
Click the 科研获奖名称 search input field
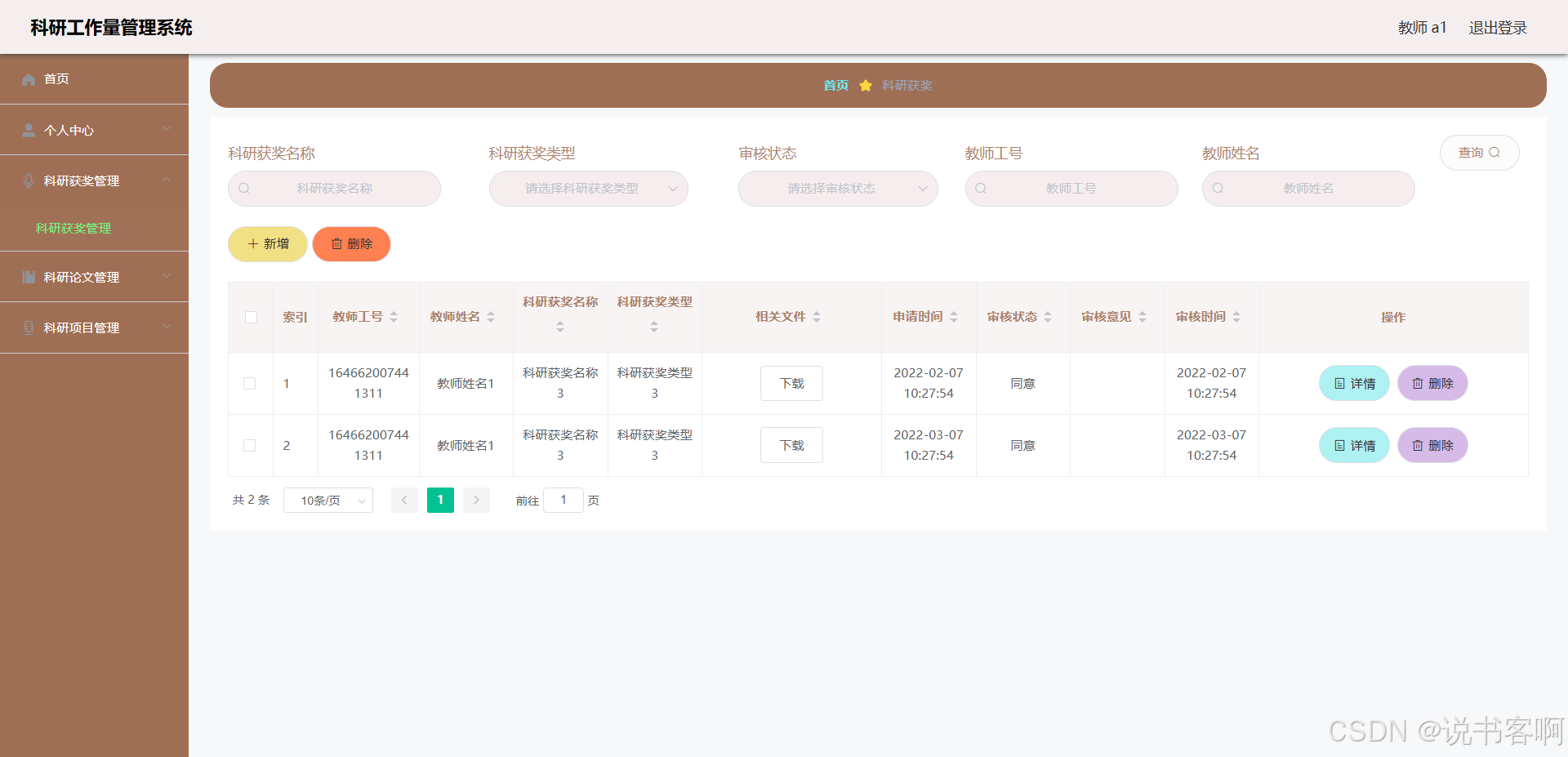(335, 189)
